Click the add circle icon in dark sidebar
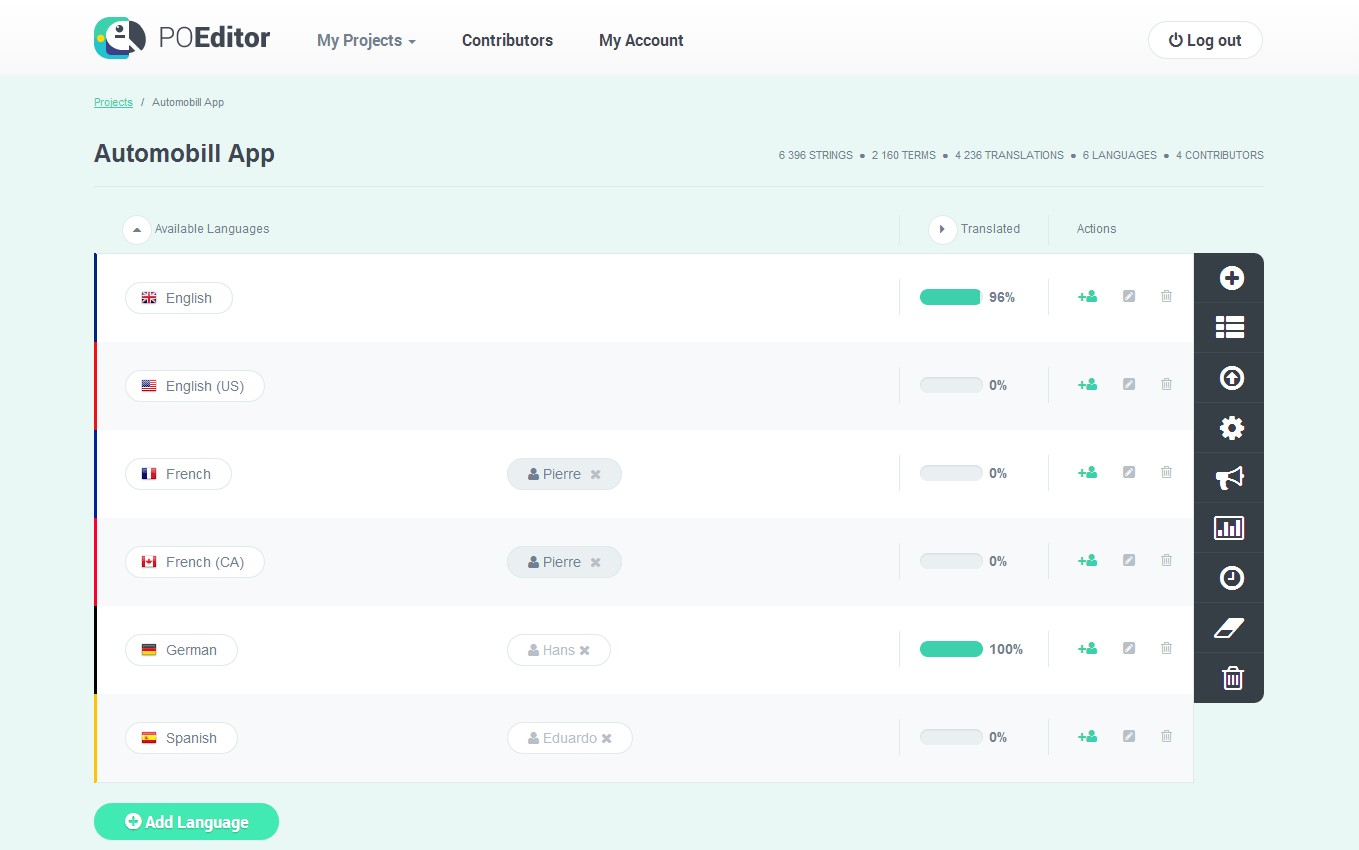1359x850 pixels. (1231, 278)
